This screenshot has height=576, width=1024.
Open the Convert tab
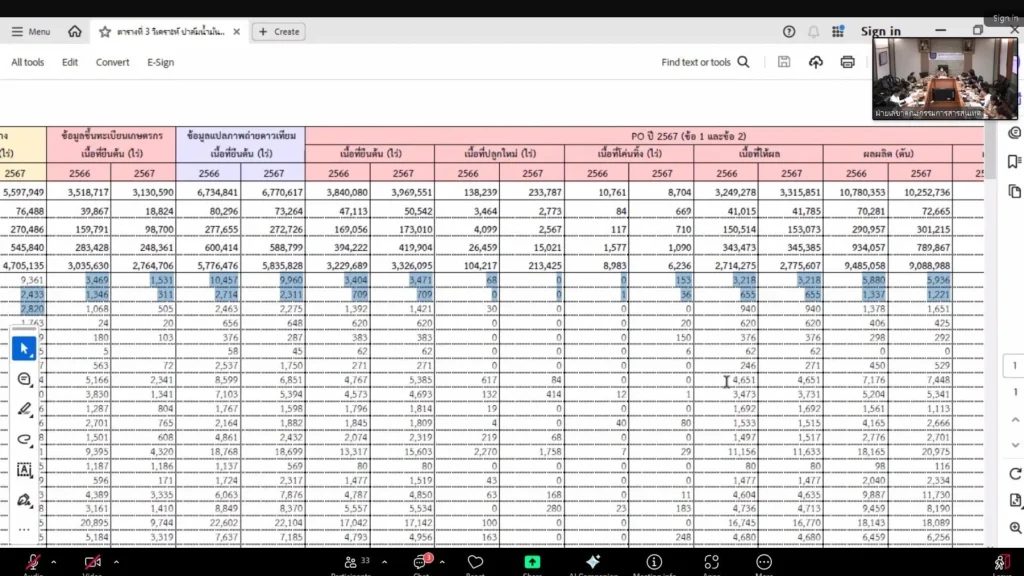[x=112, y=62]
